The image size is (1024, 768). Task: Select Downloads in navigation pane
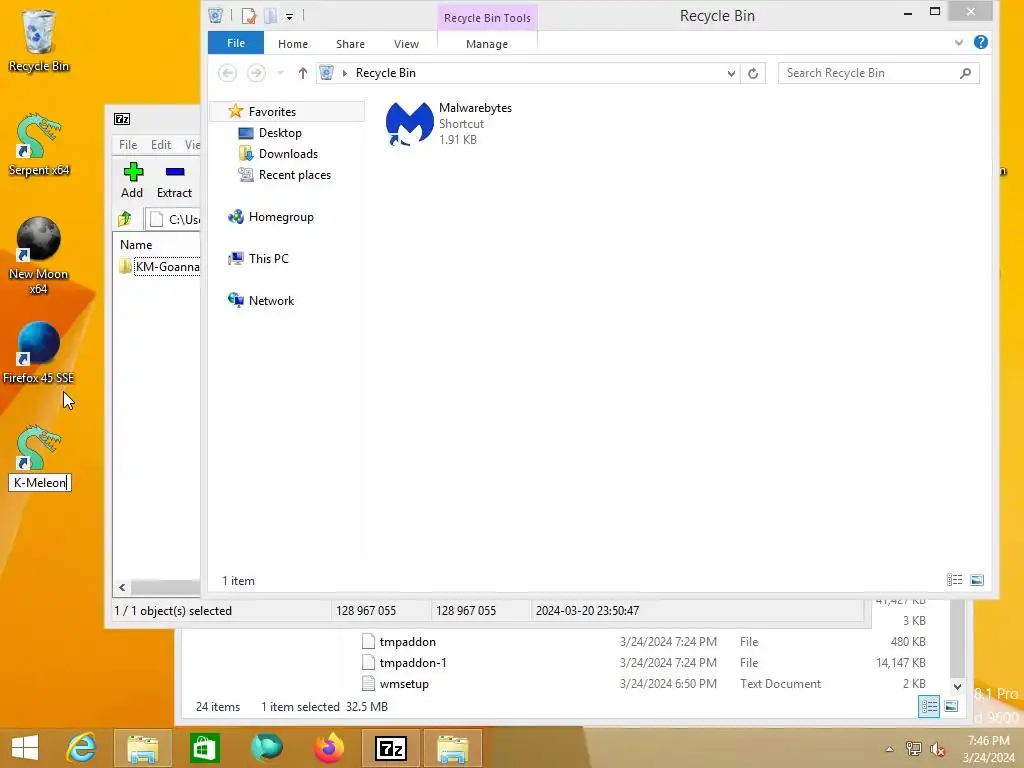point(288,153)
